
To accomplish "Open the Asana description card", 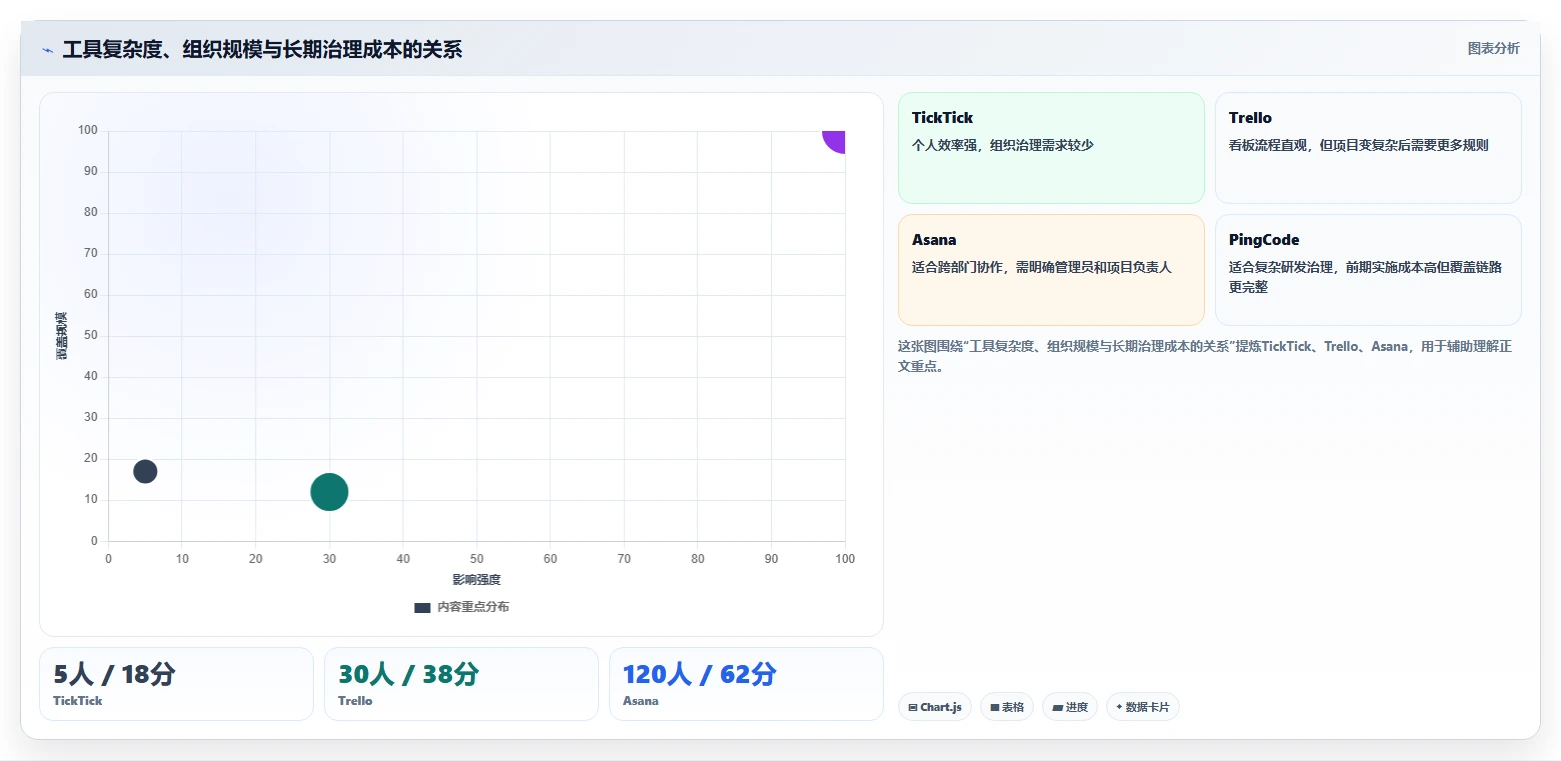I will pos(1051,270).
